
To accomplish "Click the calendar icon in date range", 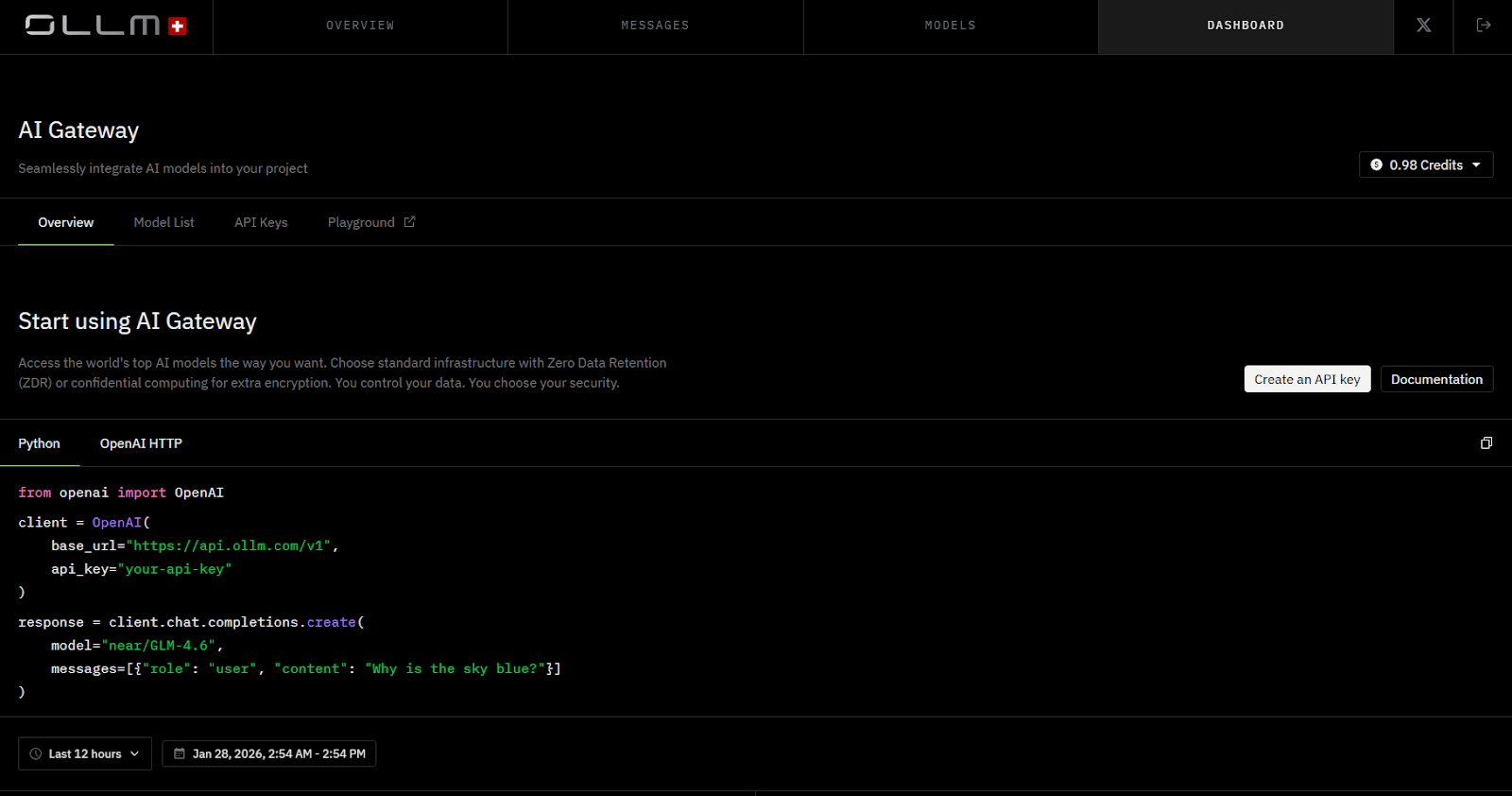I will coord(180,753).
